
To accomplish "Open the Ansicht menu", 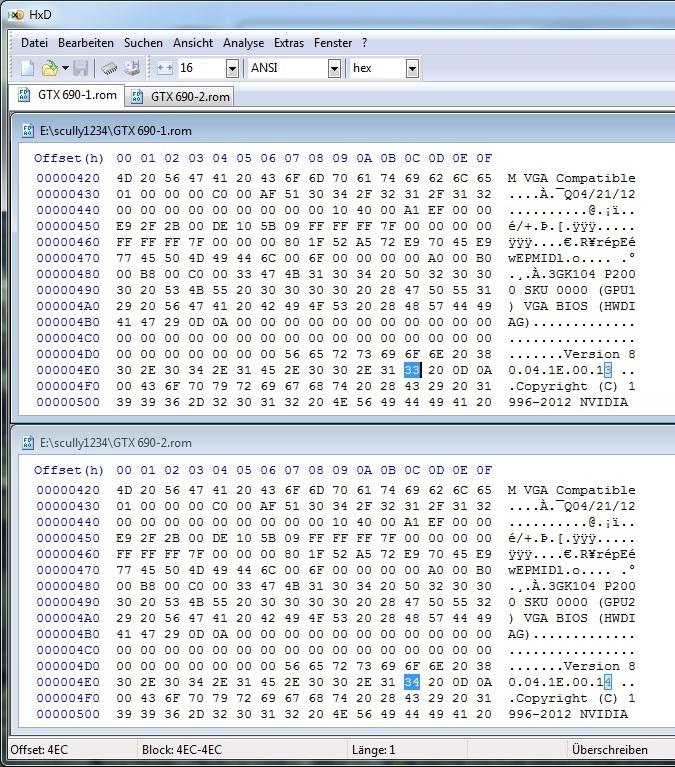I will pyautogui.click(x=193, y=43).
